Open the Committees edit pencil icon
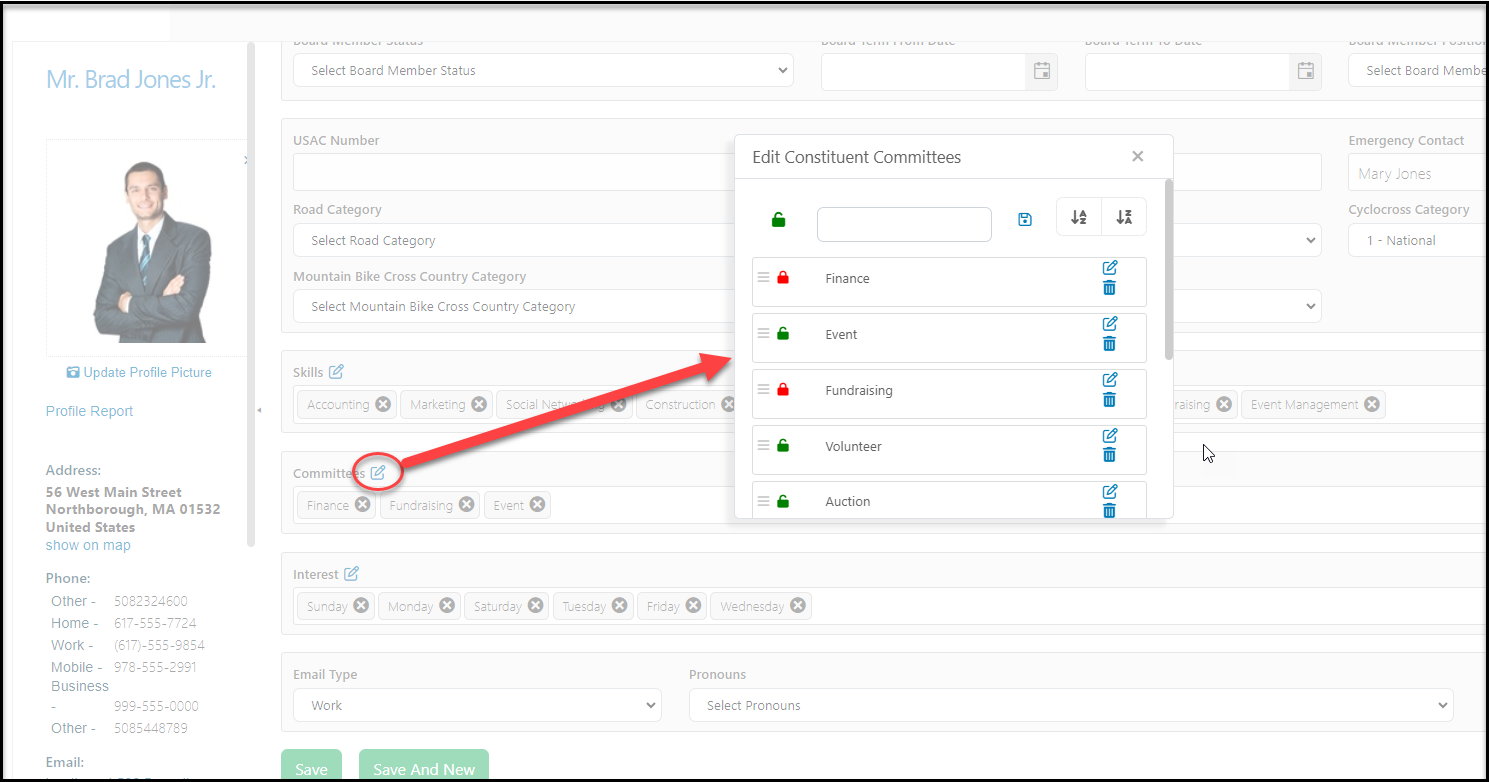The height and width of the screenshot is (782, 1489). point(378,472)
